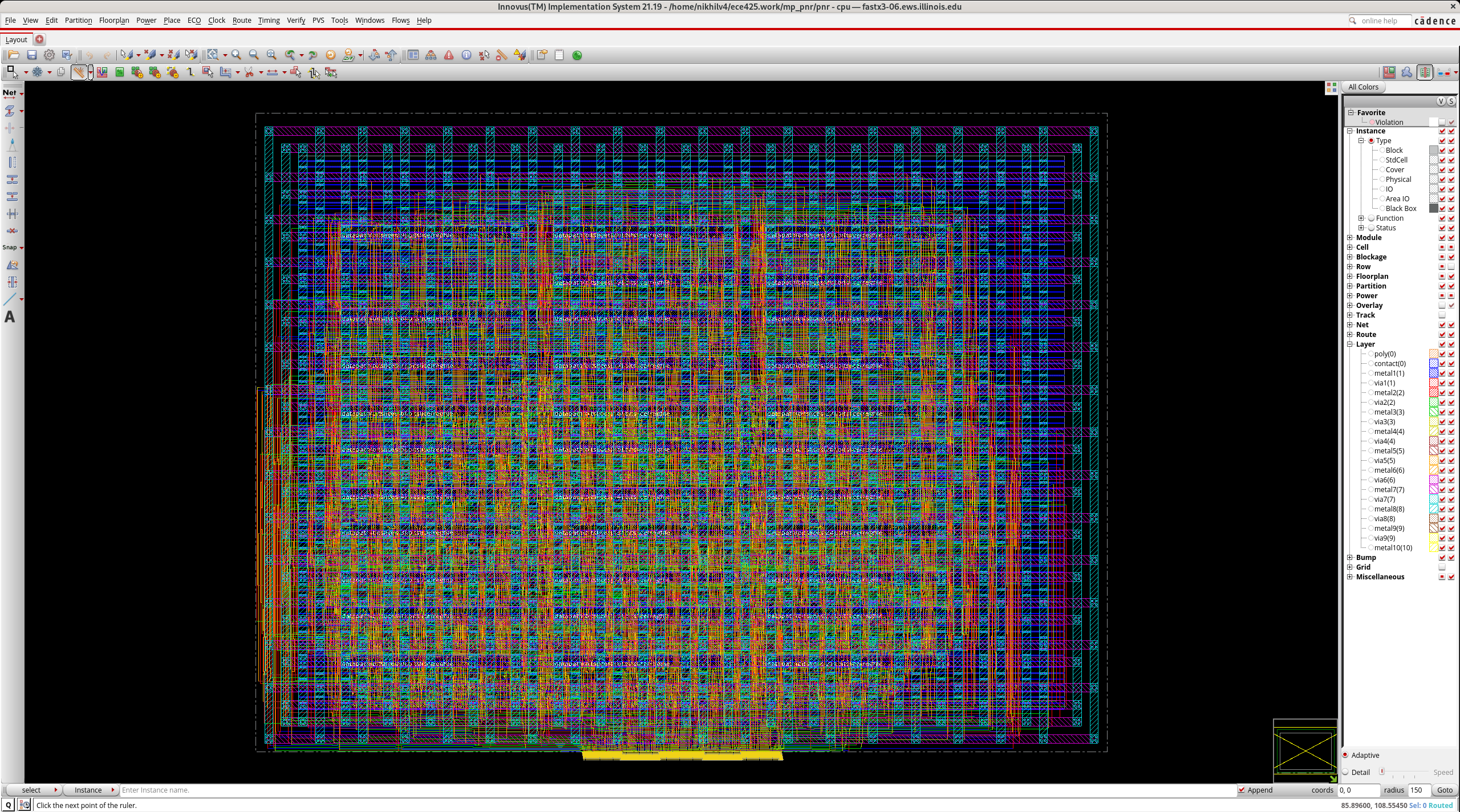This screenshot has width=1460, height=812.
Task: Click the clear ruler icon
Action: (x=502, y=55)
